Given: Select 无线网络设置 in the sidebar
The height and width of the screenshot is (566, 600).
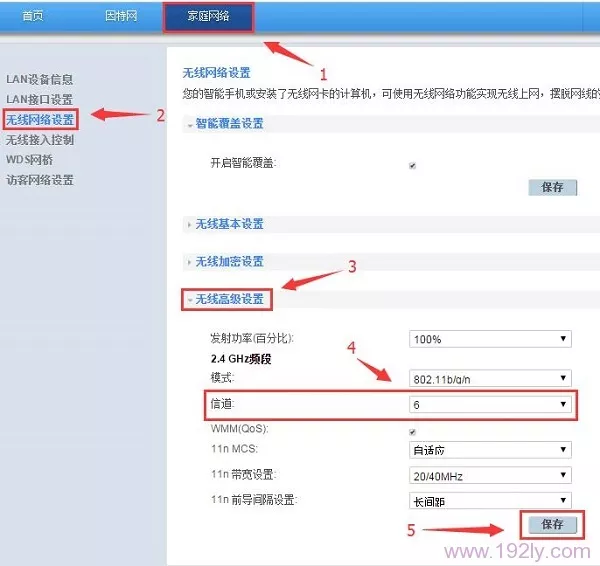Looking at the screenshot, I should point(40,119).
